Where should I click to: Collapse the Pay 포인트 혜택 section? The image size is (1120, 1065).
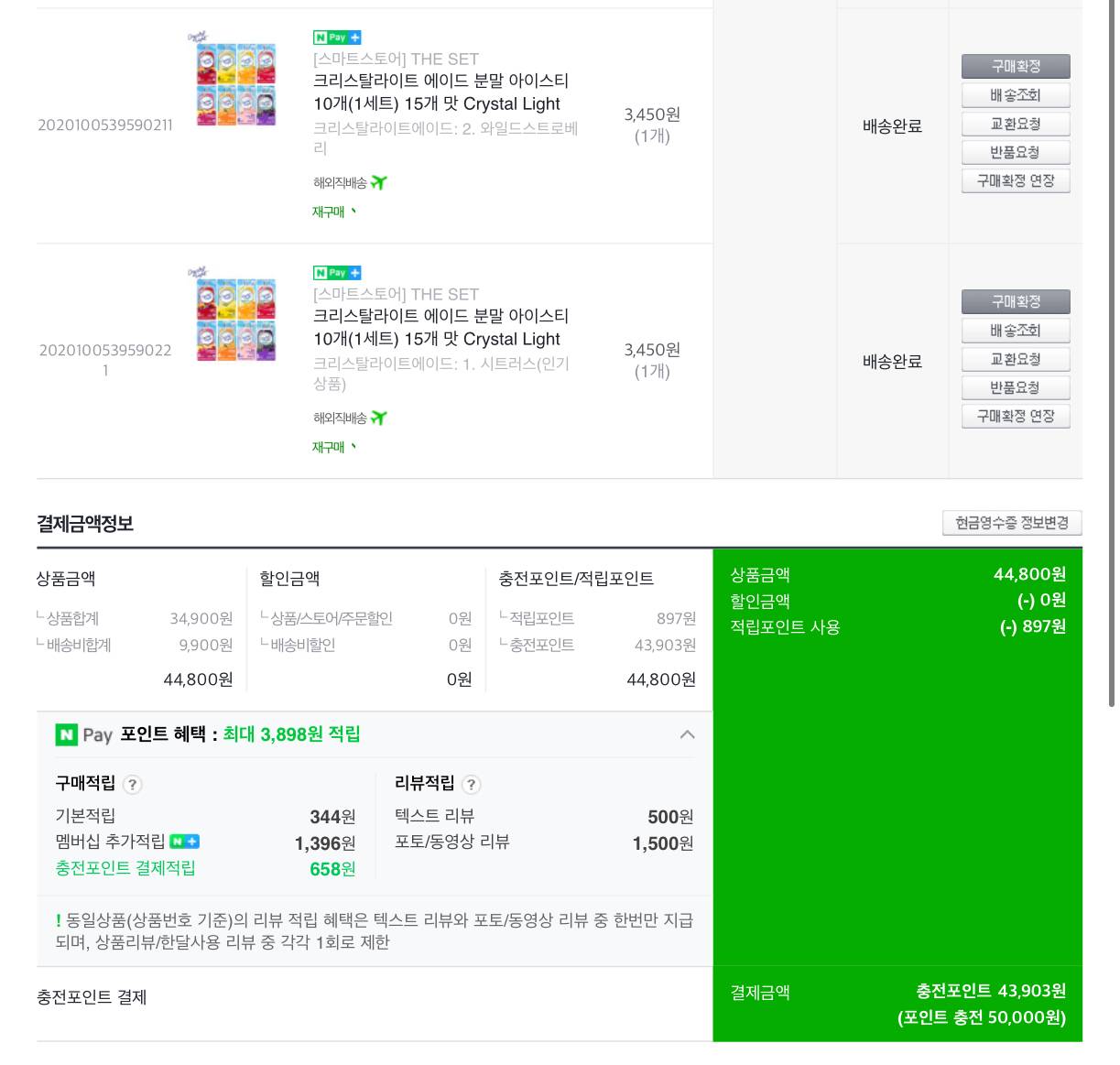tap(687, 734)
